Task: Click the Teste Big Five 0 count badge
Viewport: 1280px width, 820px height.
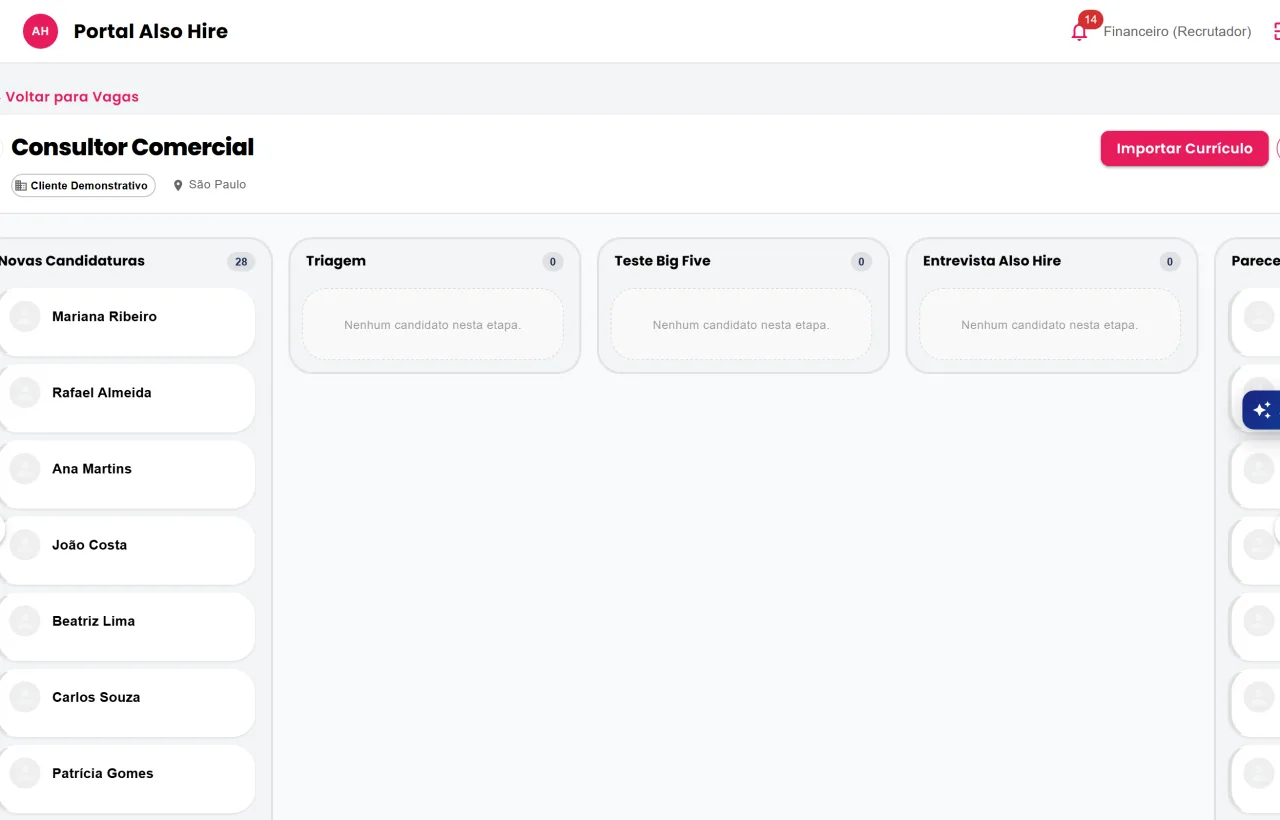Action: click(861, 262)
